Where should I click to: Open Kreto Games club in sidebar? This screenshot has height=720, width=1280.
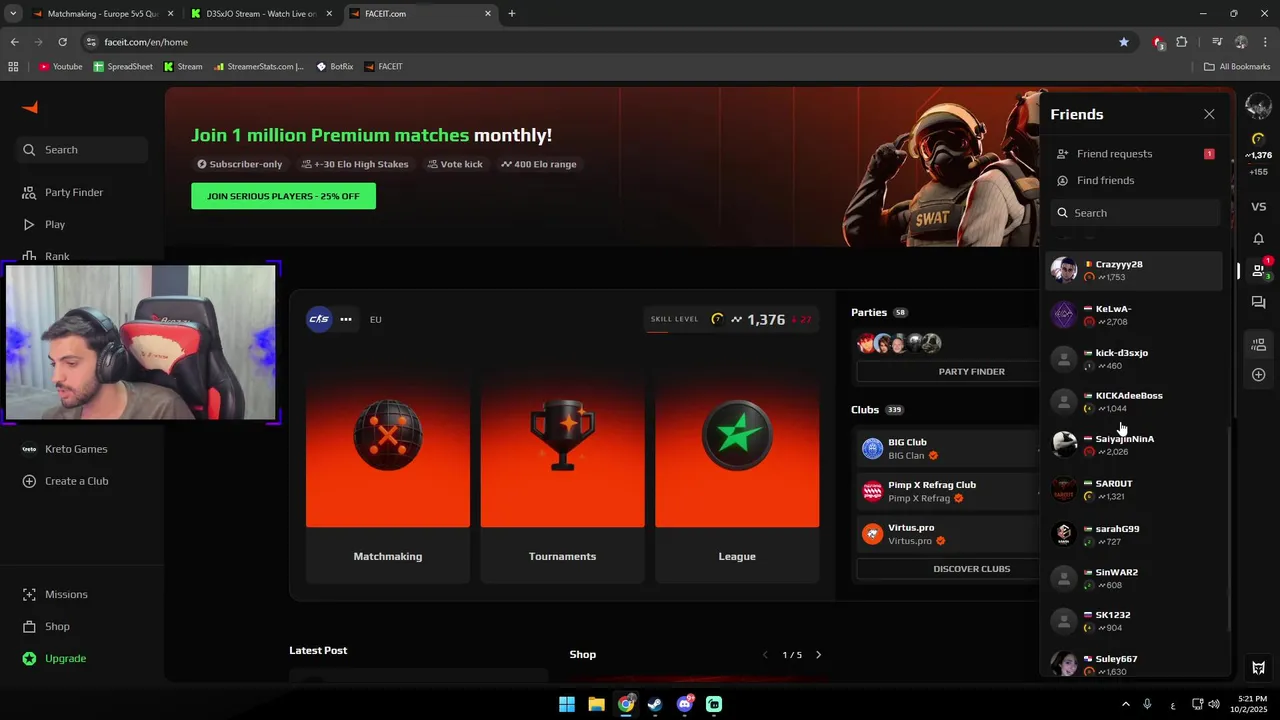tap(82, 449)
